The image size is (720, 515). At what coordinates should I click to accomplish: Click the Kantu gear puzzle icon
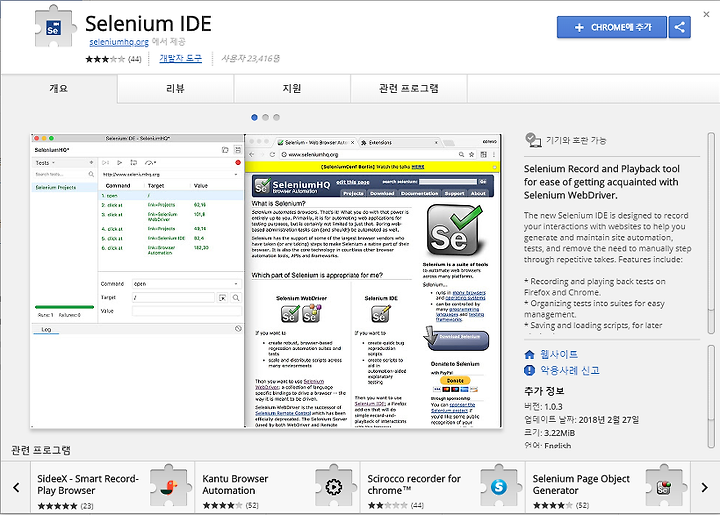pyautogui.click(x=334, y=486)
